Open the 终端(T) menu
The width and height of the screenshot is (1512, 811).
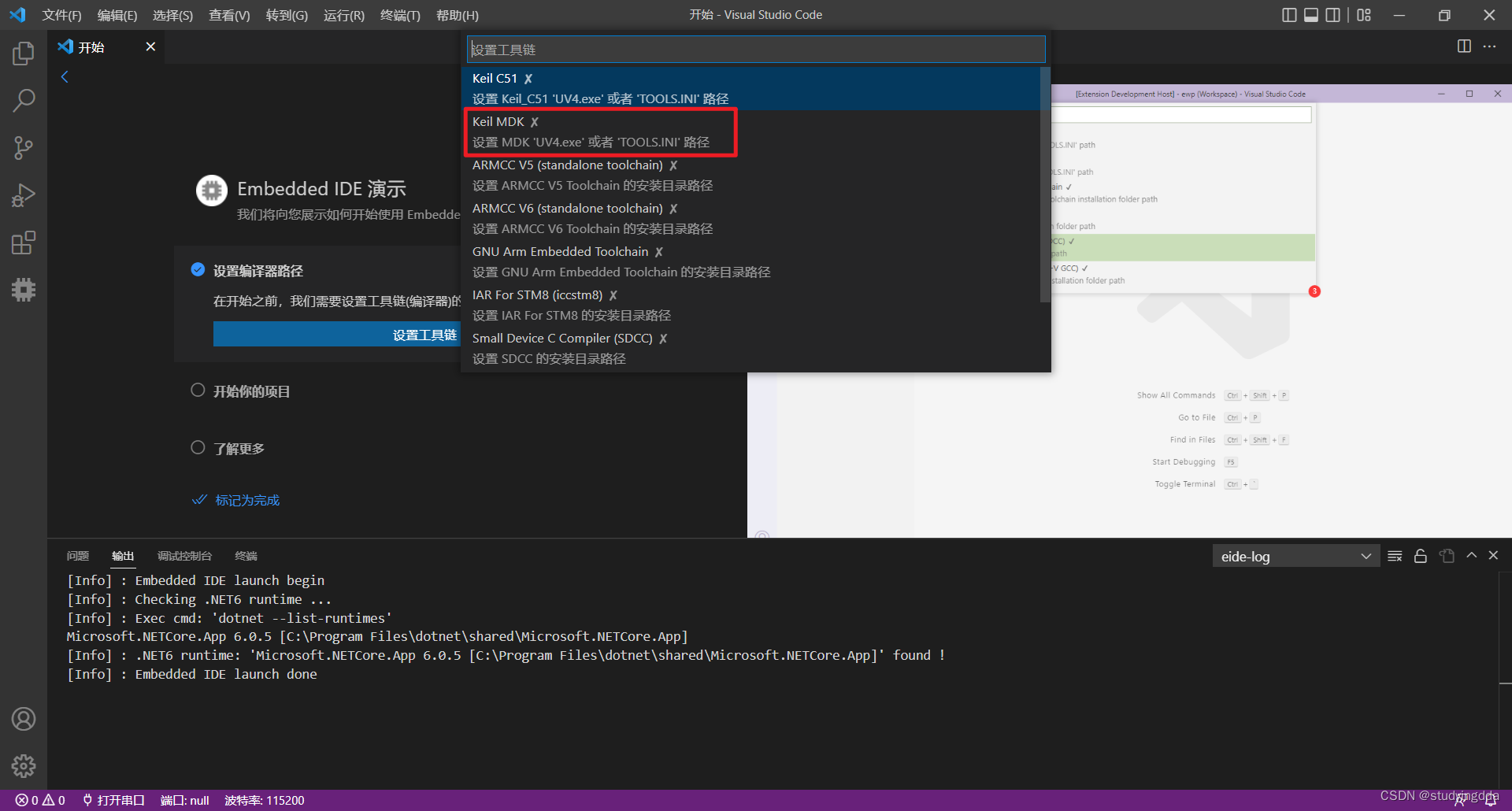click(x=400, y=15)
